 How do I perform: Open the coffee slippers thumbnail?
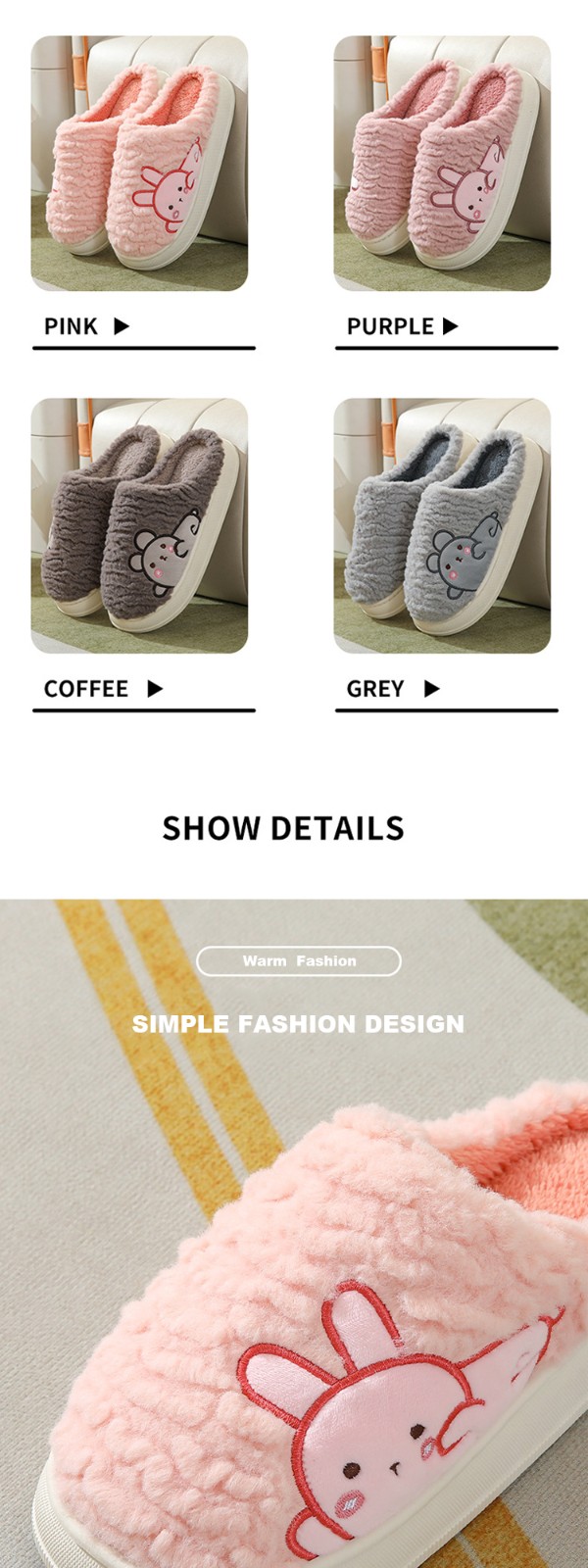[x=139, y=525]
